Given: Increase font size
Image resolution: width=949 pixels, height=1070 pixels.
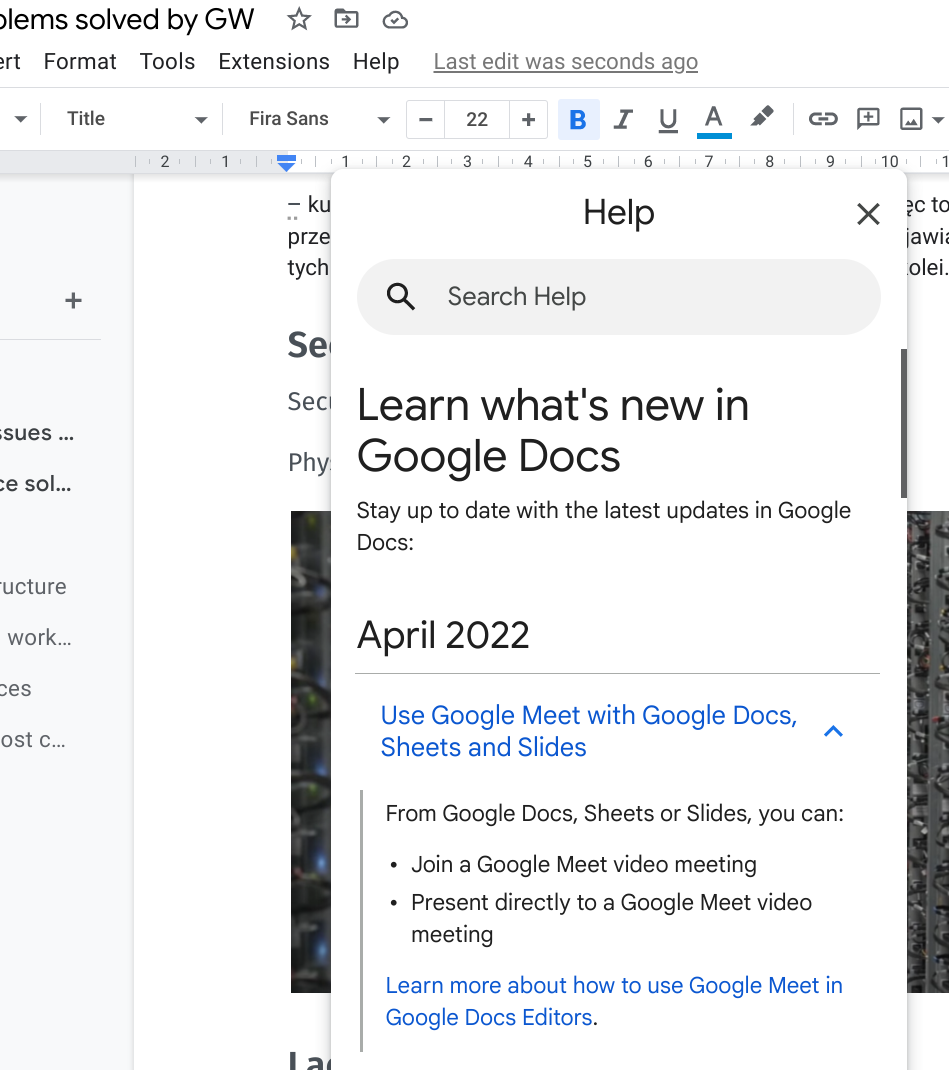Looking at the screenshot, I should 528,119.
